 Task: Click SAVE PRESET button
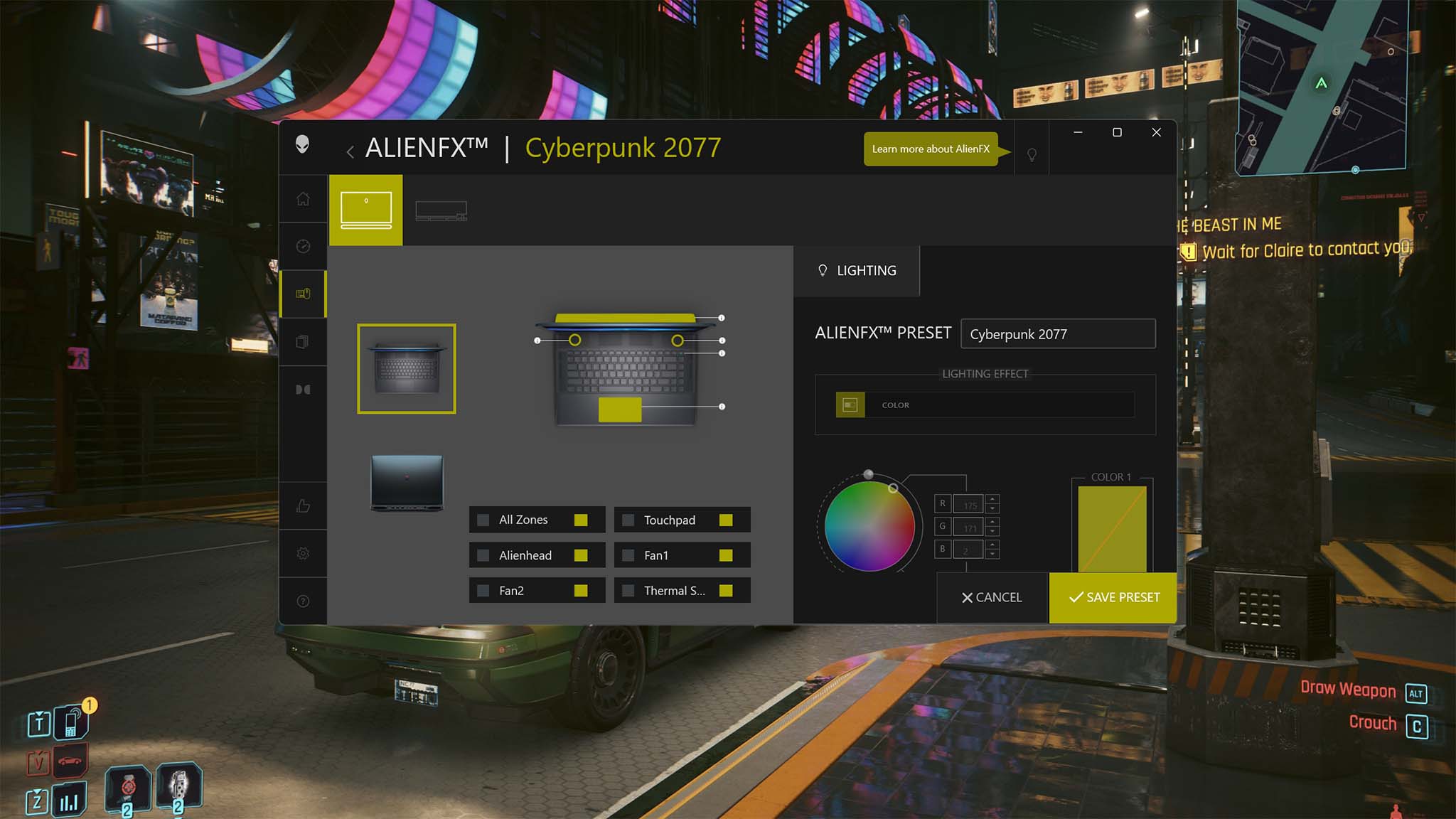[x=1113, y=597]
